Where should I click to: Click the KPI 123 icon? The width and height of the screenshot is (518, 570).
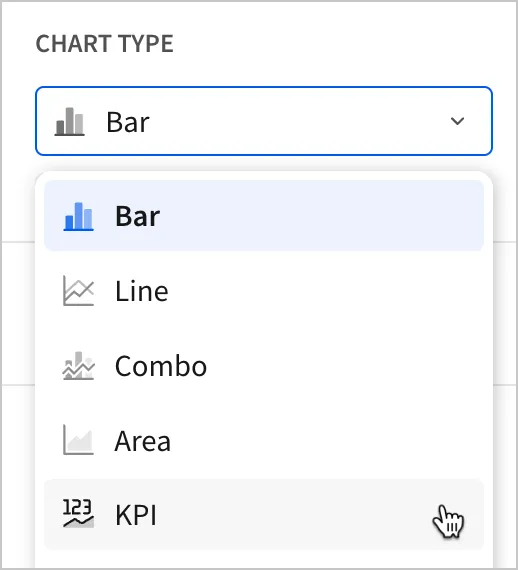point(79,513)
